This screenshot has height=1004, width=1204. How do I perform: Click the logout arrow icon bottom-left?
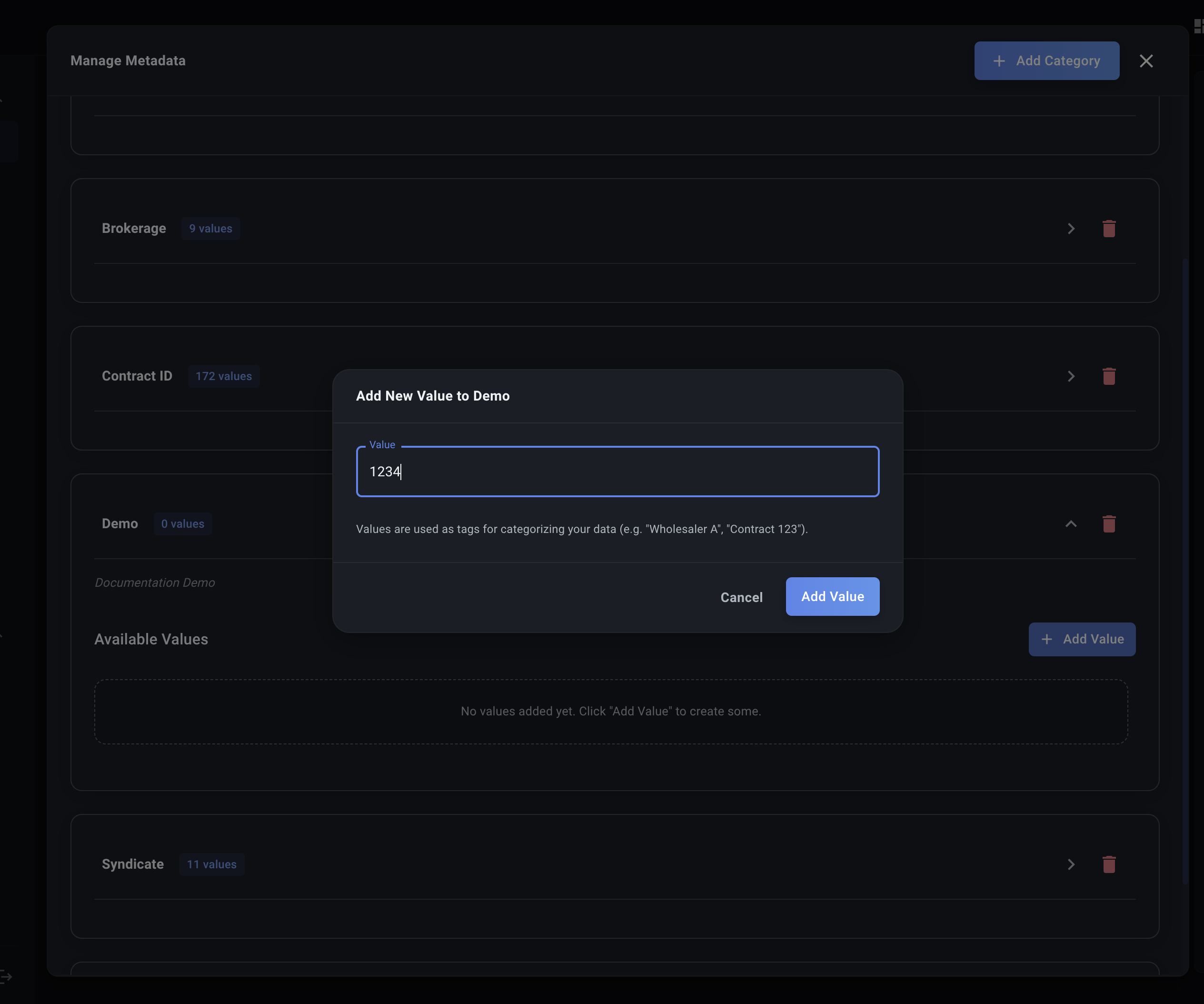coord(6,976)
